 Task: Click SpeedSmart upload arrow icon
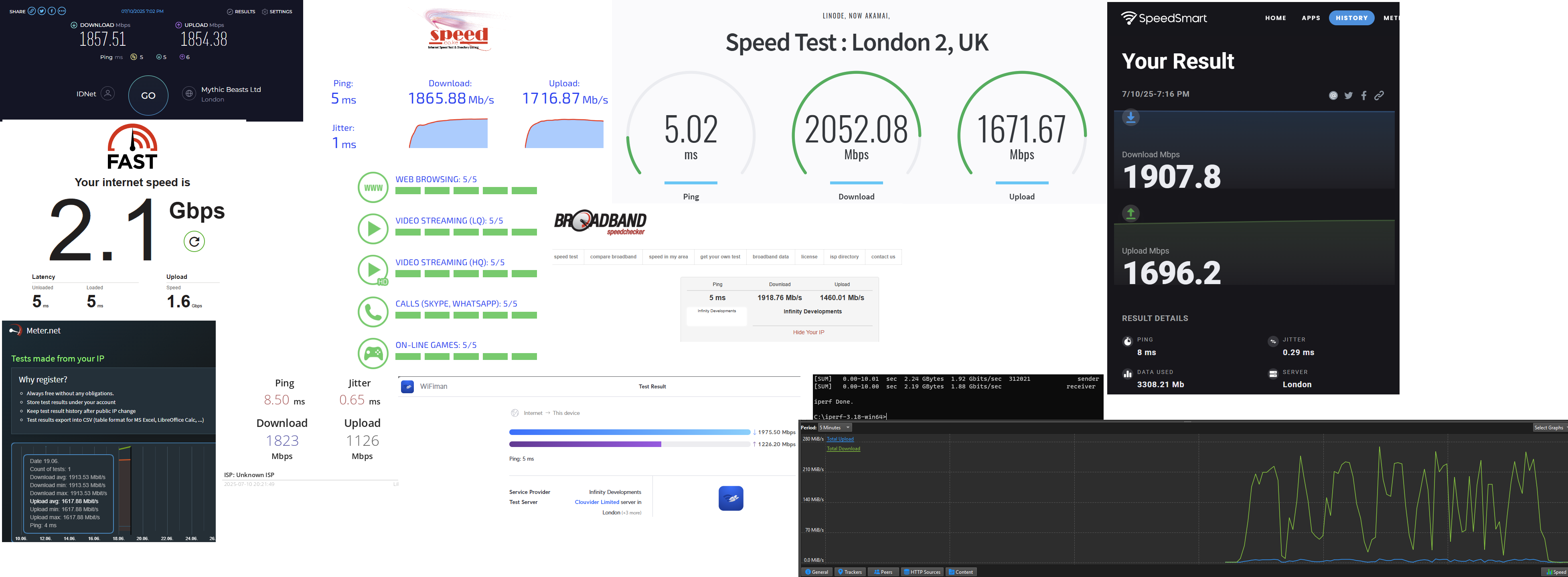click(x=1130, y=213)
